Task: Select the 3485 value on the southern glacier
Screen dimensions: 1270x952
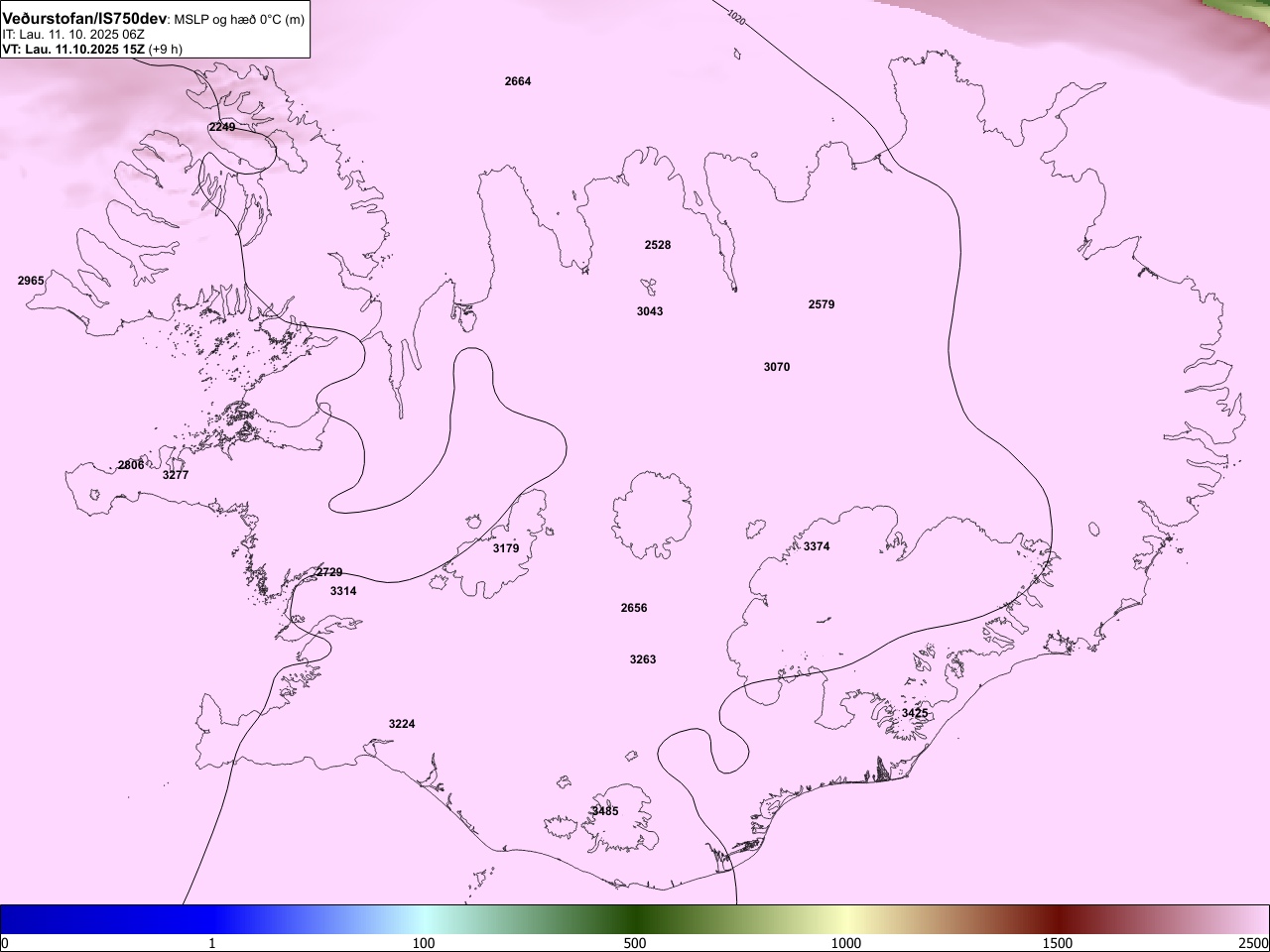Action: (604, 811)
